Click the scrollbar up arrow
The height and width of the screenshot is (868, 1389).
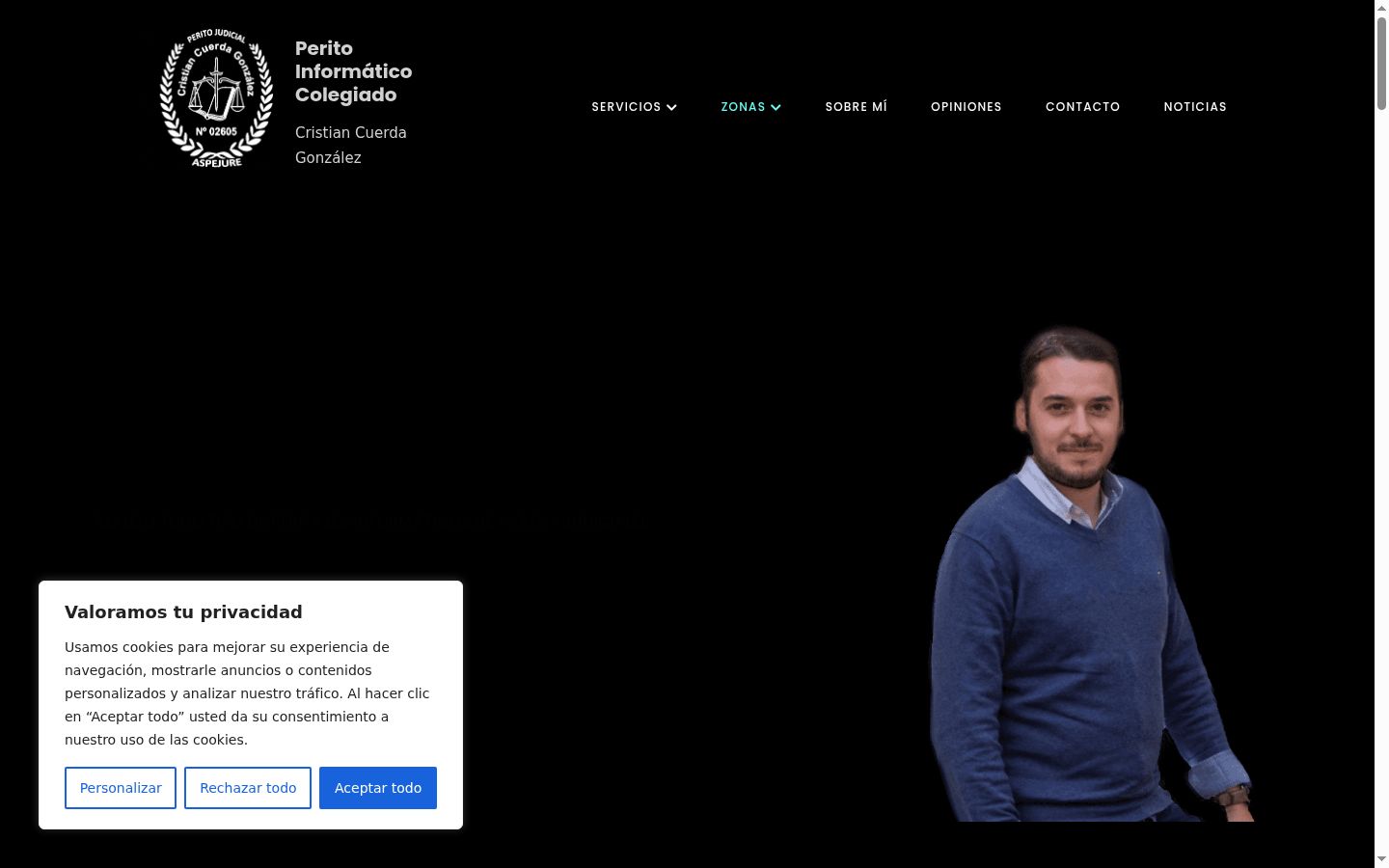pos(1381,7)
